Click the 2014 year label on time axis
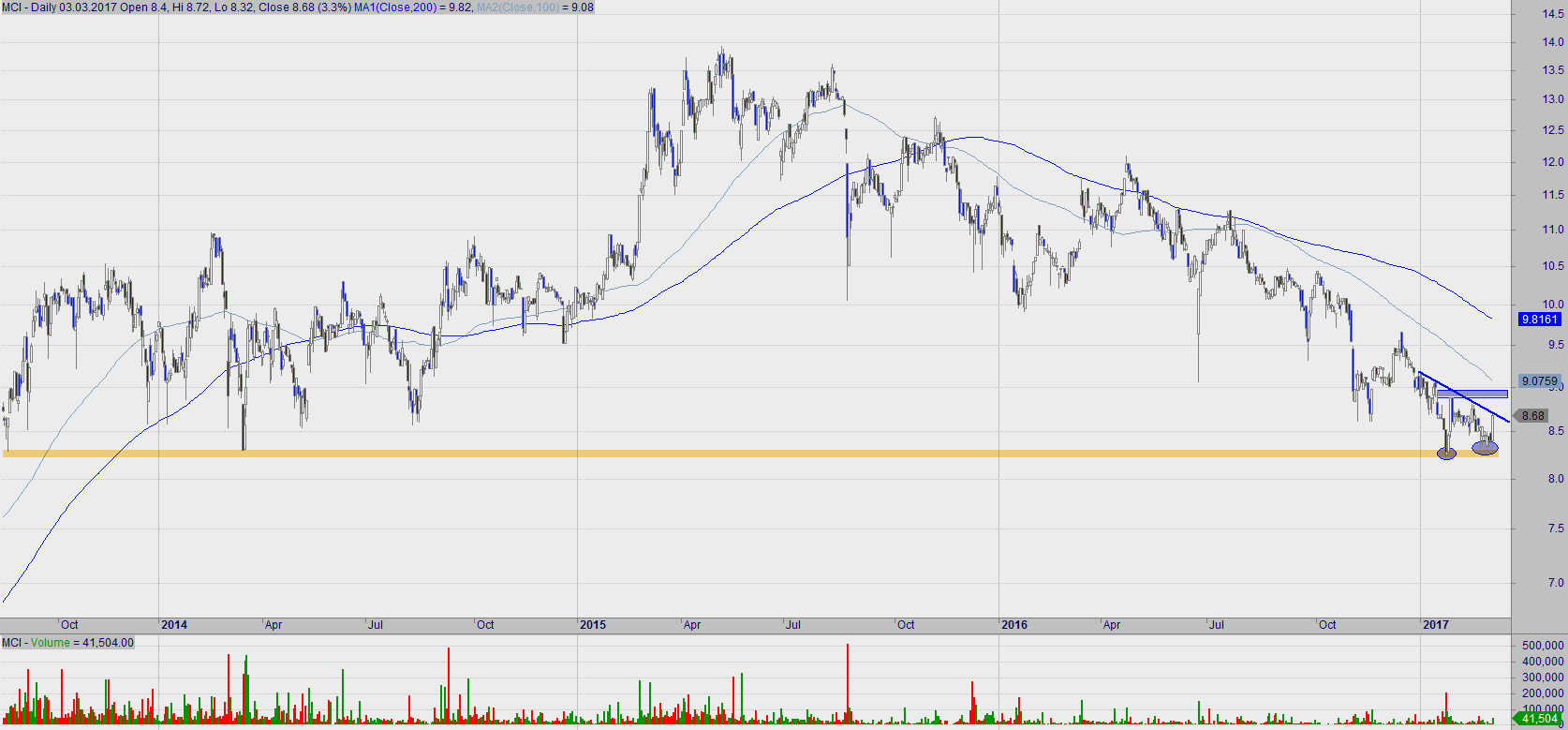The image size is (1568, 730). coord(174,625)
